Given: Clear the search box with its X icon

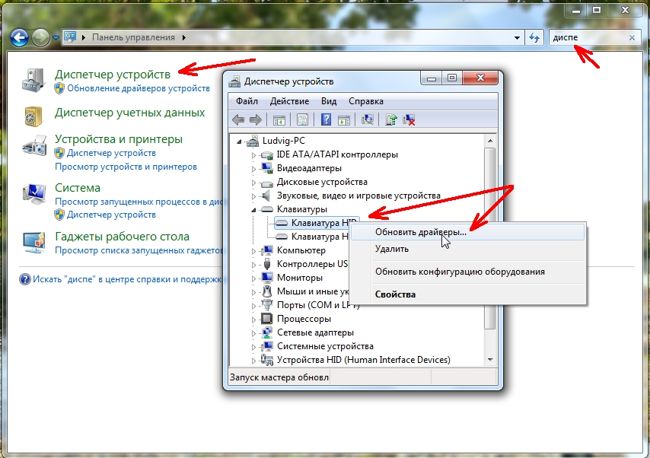Looking at the screenshot, I should tap(632, 38).
